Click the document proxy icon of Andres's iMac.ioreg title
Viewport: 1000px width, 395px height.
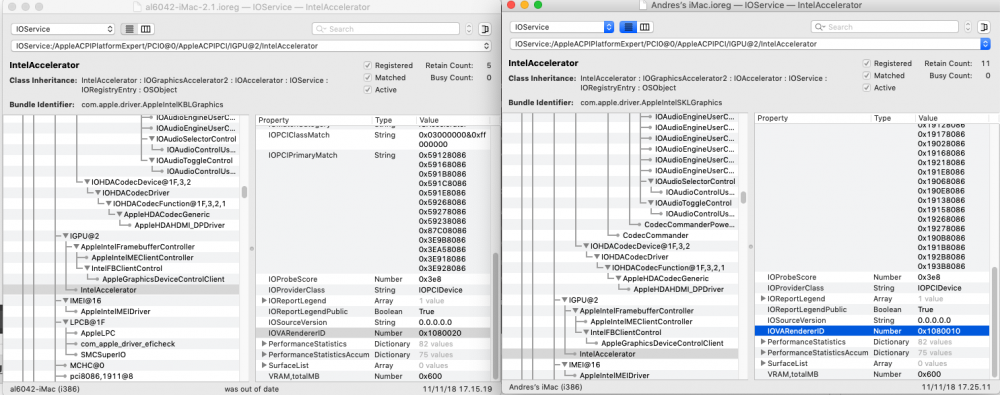643,5
